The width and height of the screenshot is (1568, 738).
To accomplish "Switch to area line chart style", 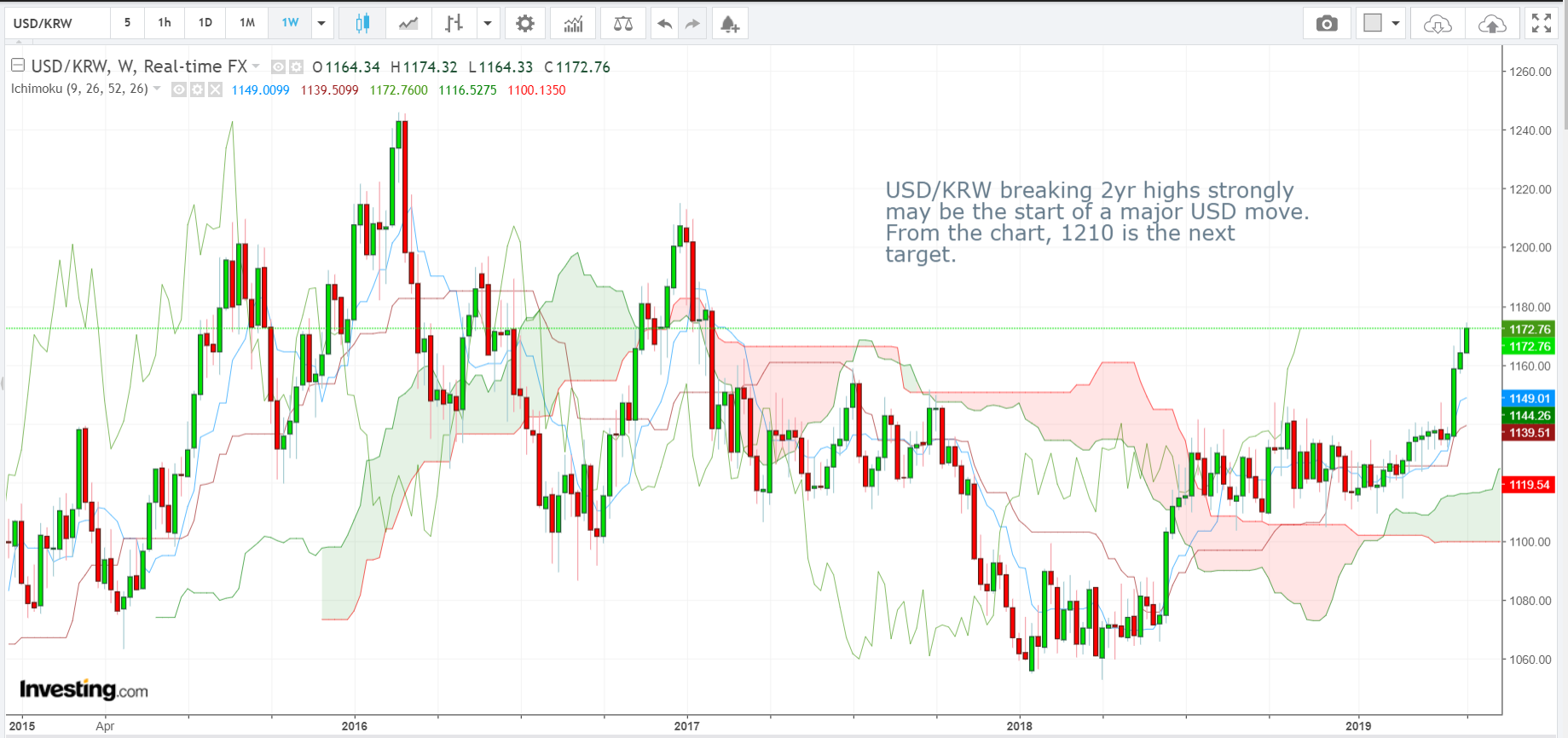I will (408, 23).
